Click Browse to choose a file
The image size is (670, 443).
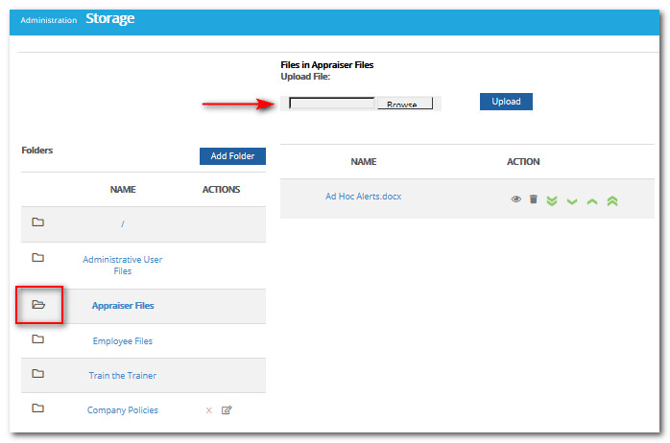point(403,104)
